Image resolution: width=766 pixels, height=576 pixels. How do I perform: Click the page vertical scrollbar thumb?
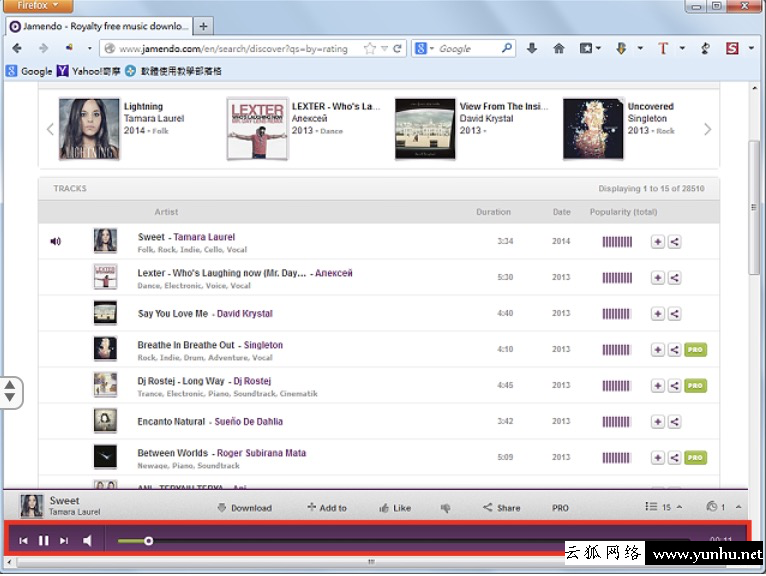coord(754,207)
